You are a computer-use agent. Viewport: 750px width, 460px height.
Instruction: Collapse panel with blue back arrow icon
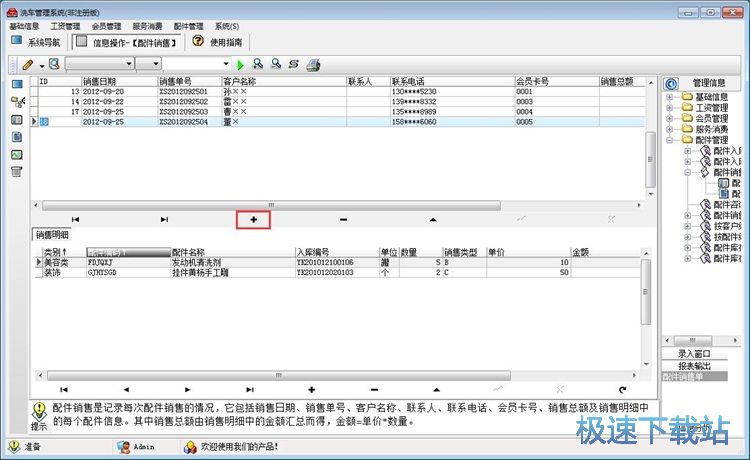tap(671, 84)
